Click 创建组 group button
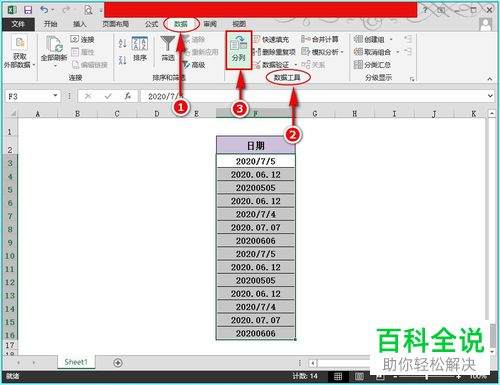The height and width of the screenshot is (385, 500). pos(370,39)
